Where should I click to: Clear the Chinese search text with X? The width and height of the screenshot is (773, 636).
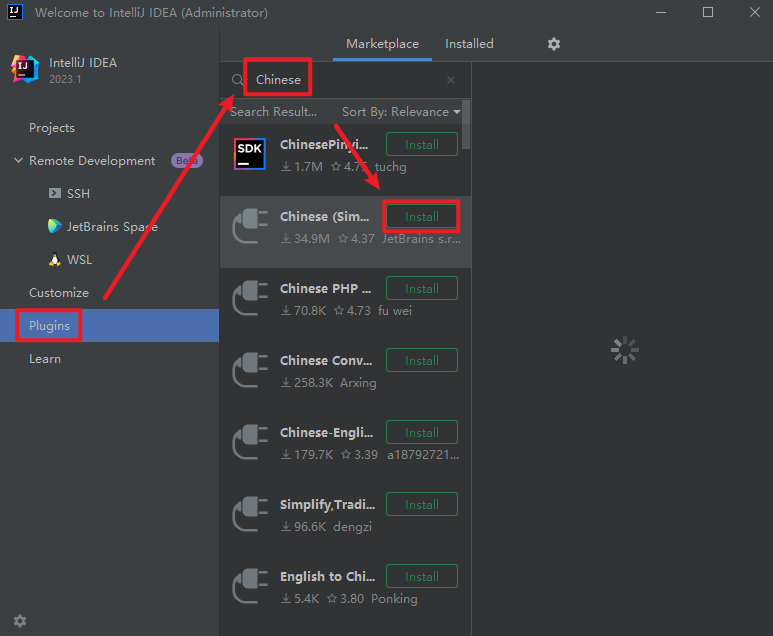tap(451, 80)
